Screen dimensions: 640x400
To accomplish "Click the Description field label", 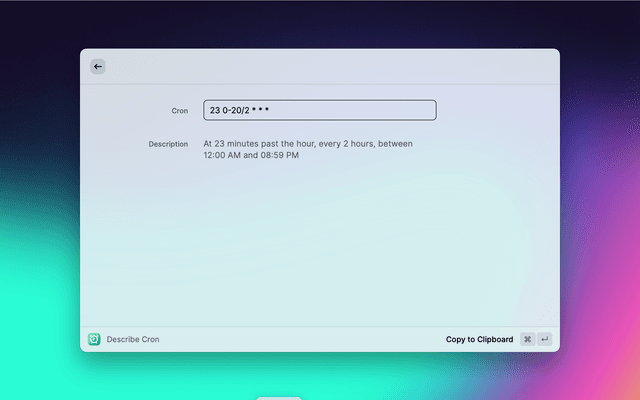I will (168, 144).
